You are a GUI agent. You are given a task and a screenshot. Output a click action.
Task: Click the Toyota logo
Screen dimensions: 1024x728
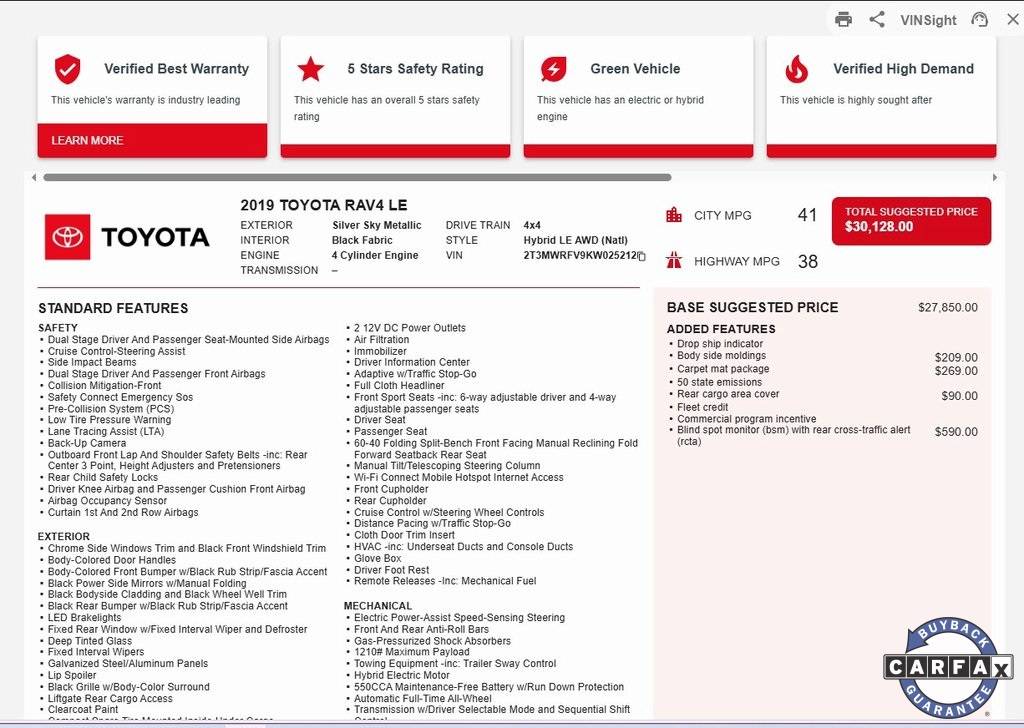[x=127, y=237]
